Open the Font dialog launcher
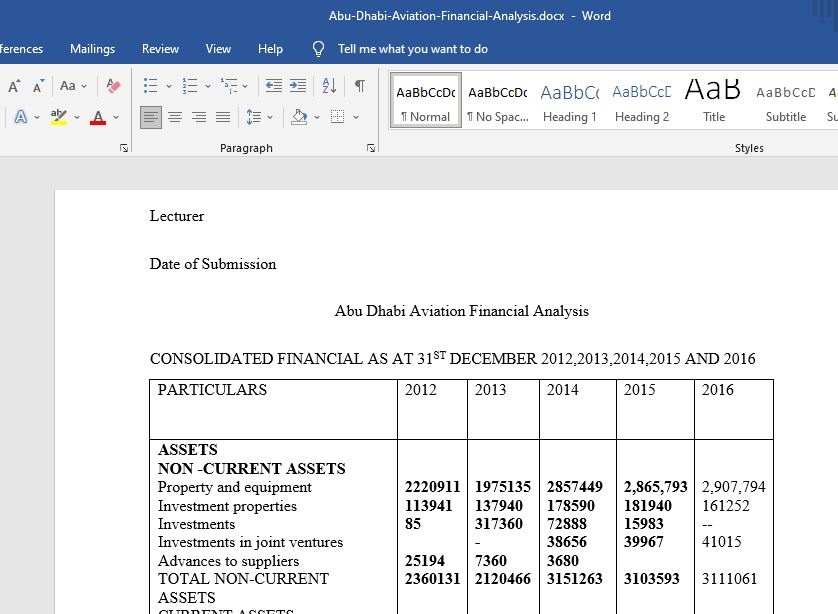 tap(124, 148)
